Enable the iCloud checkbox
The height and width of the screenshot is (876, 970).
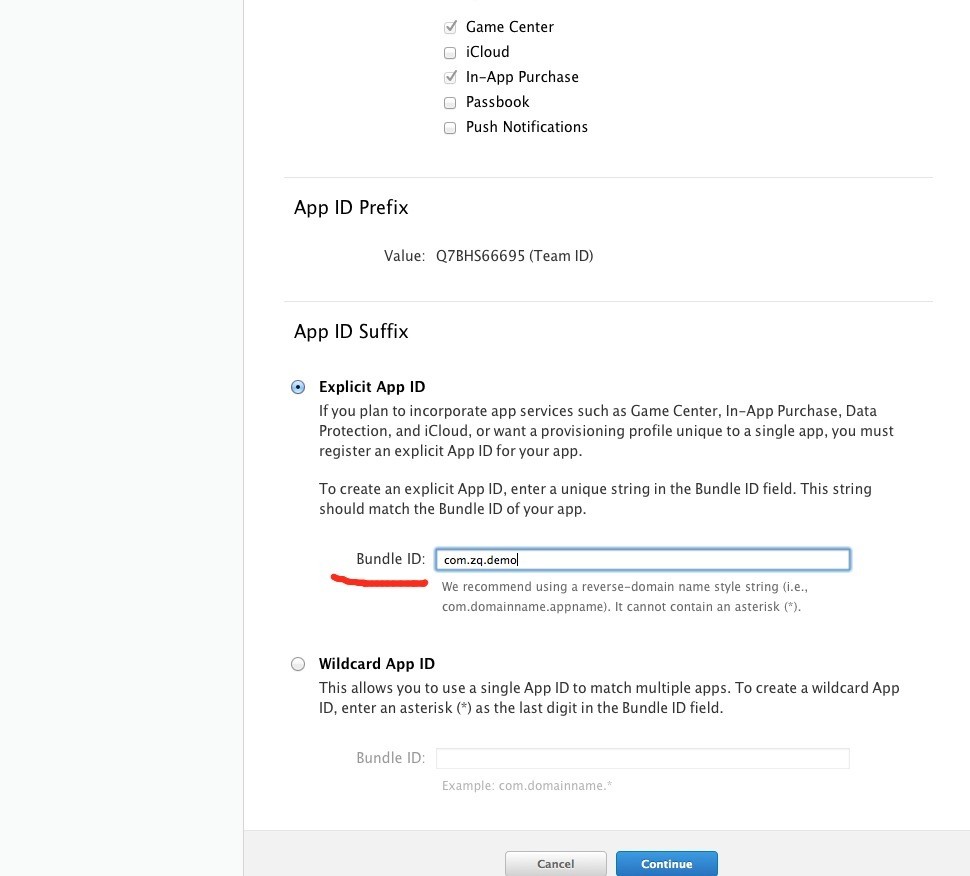[450, 53]
